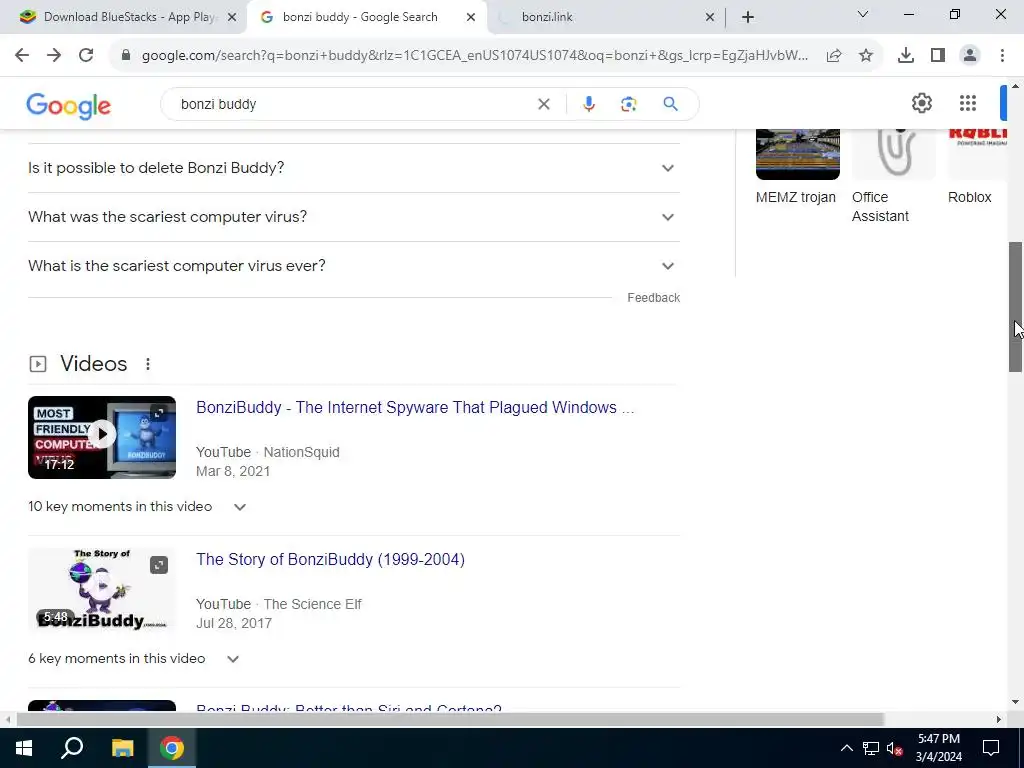Open Chrome profile avatar
The height and width of the screenshot is (768, 1024).
[970, 56]
